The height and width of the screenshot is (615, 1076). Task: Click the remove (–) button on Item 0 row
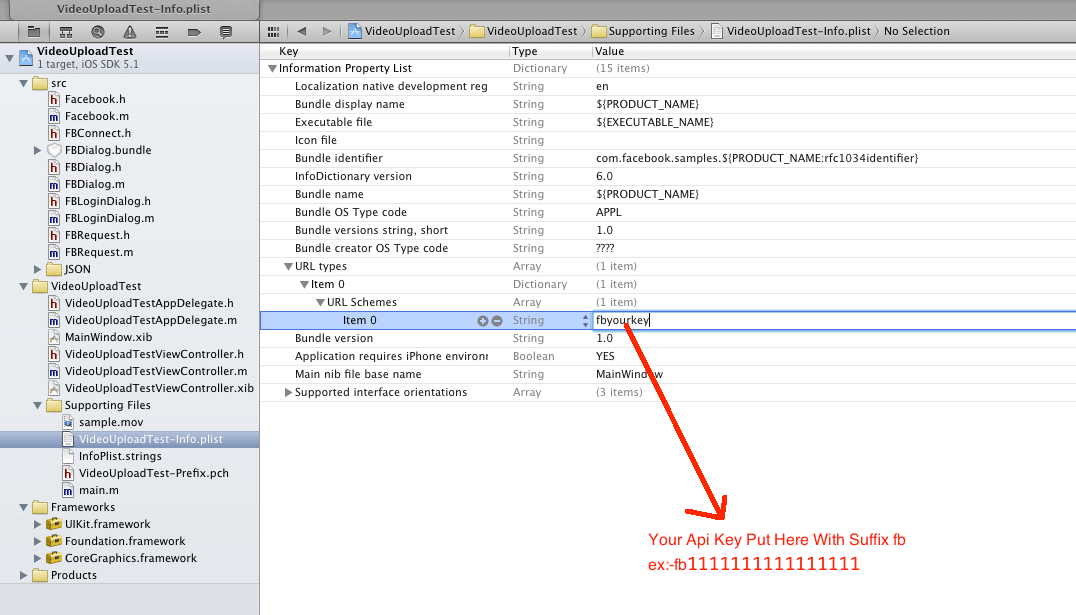(x=497, y=321)
